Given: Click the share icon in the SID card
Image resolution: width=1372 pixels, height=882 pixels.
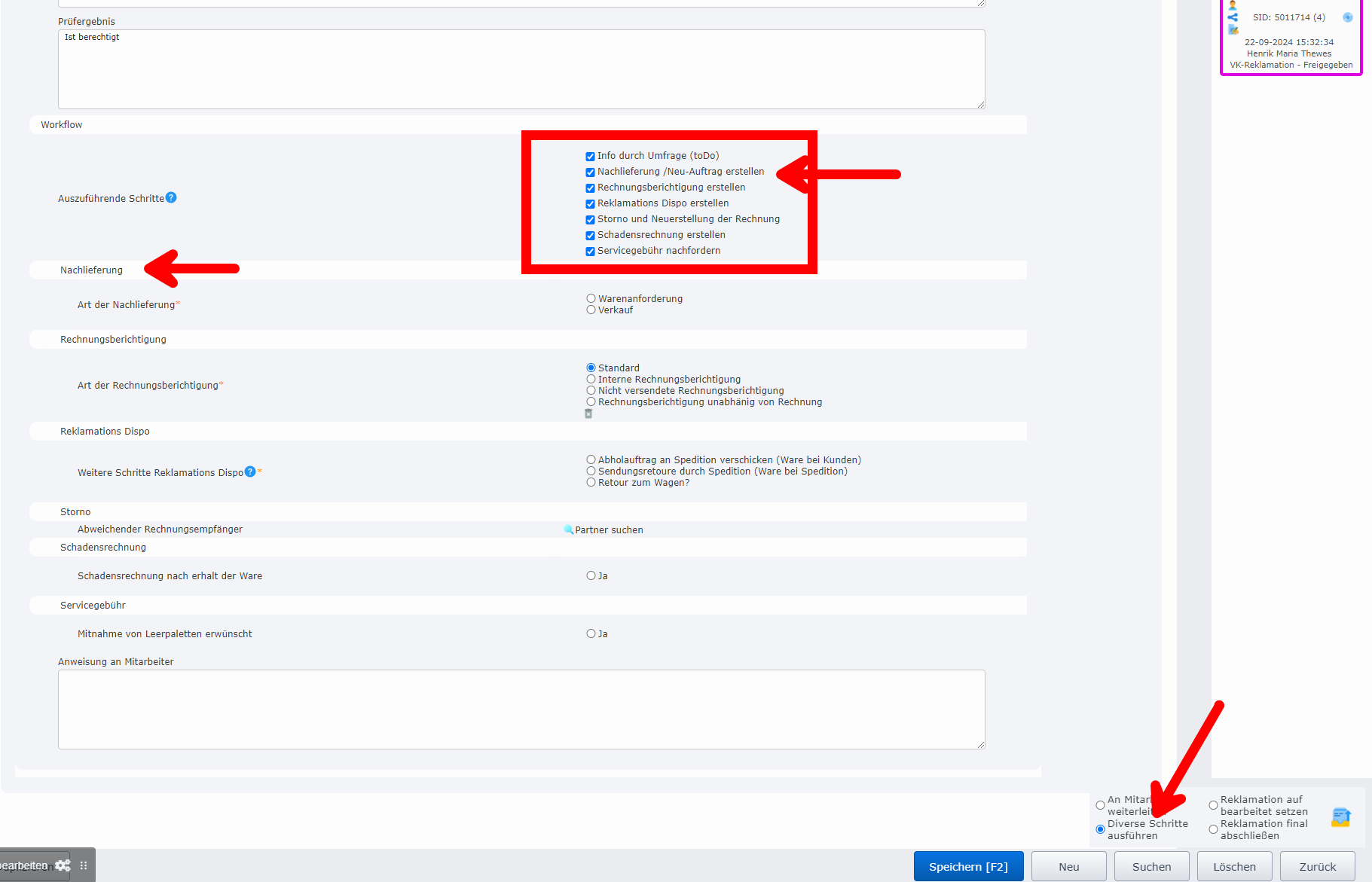Looking at the screenshot, I should (1233, 17).
